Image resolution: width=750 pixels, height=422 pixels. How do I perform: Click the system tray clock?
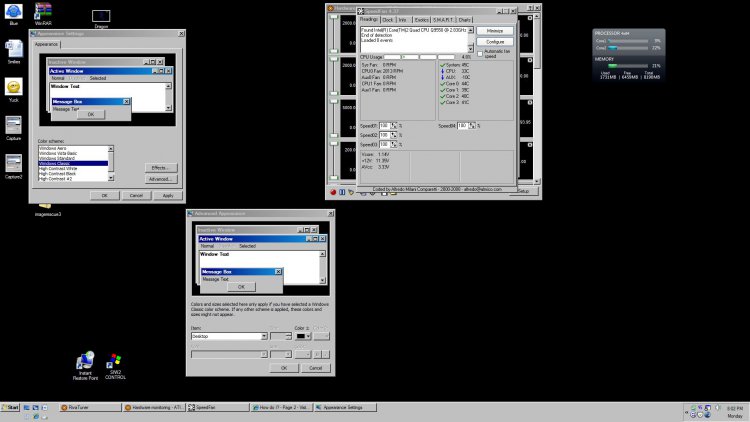(735, 409)
